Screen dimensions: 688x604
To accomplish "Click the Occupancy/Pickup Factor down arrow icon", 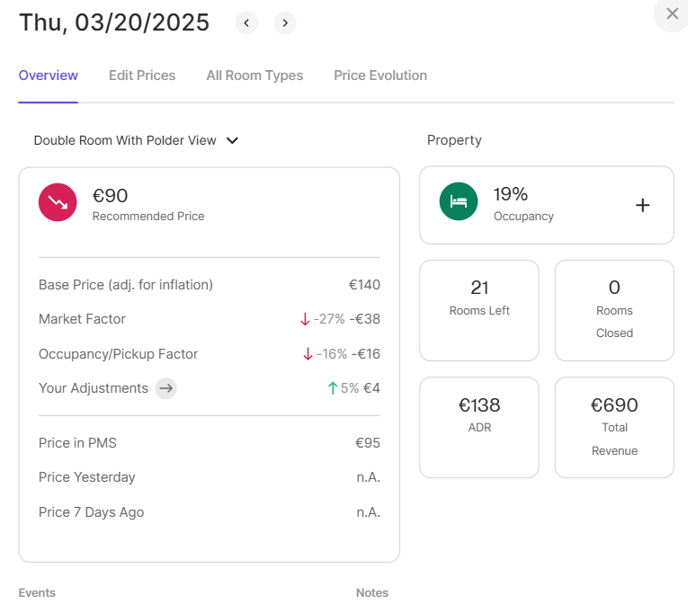I will [x=308, y=354].
